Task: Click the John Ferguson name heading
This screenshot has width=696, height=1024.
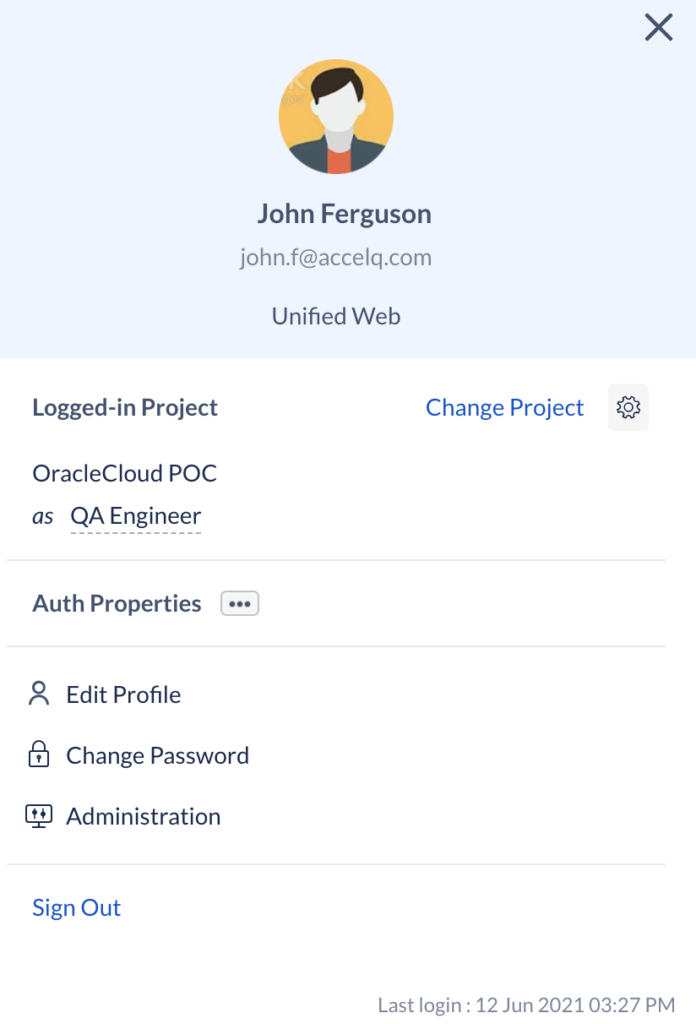Action: 344,214
